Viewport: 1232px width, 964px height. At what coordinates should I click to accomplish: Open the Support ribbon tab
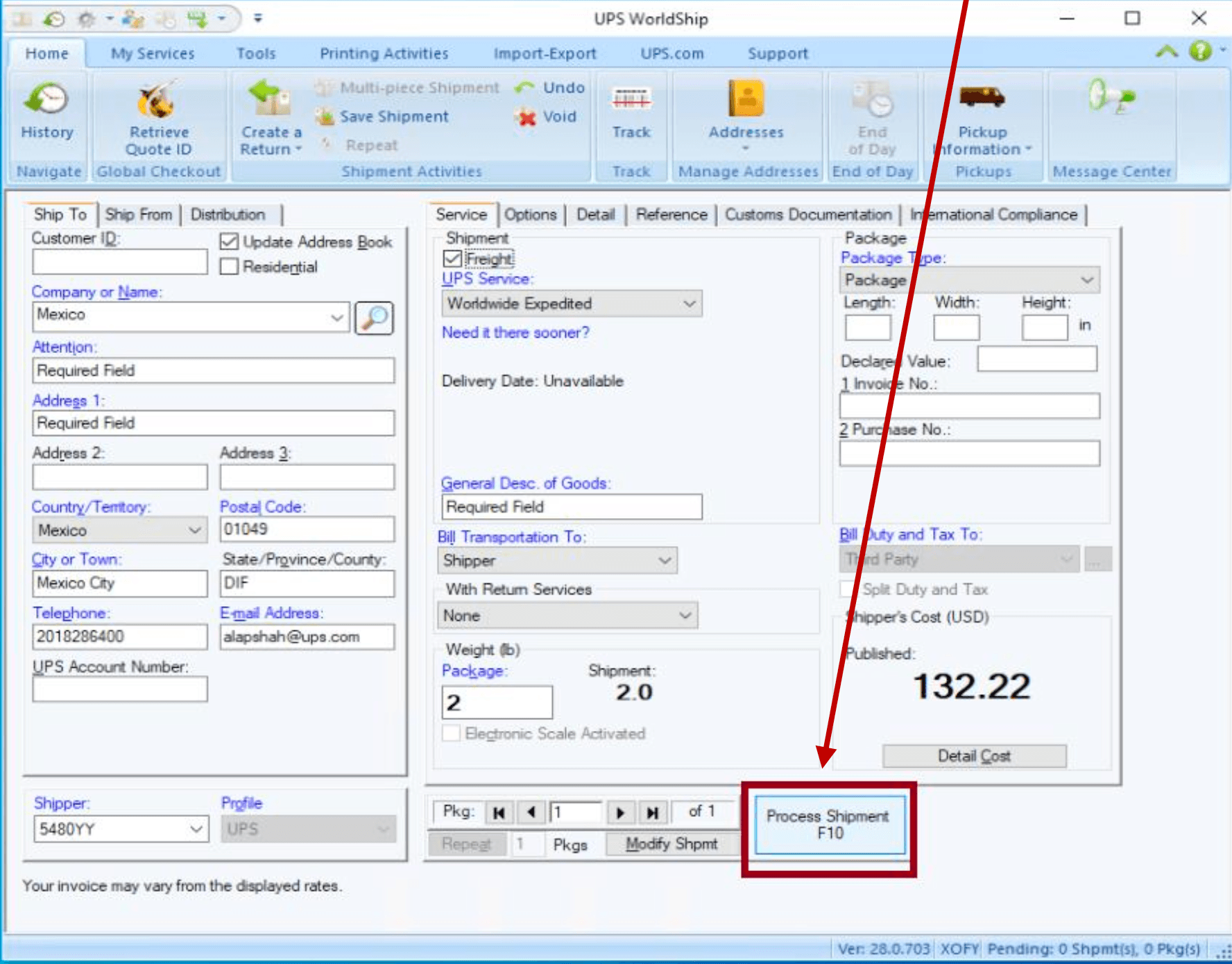point(778,53)
